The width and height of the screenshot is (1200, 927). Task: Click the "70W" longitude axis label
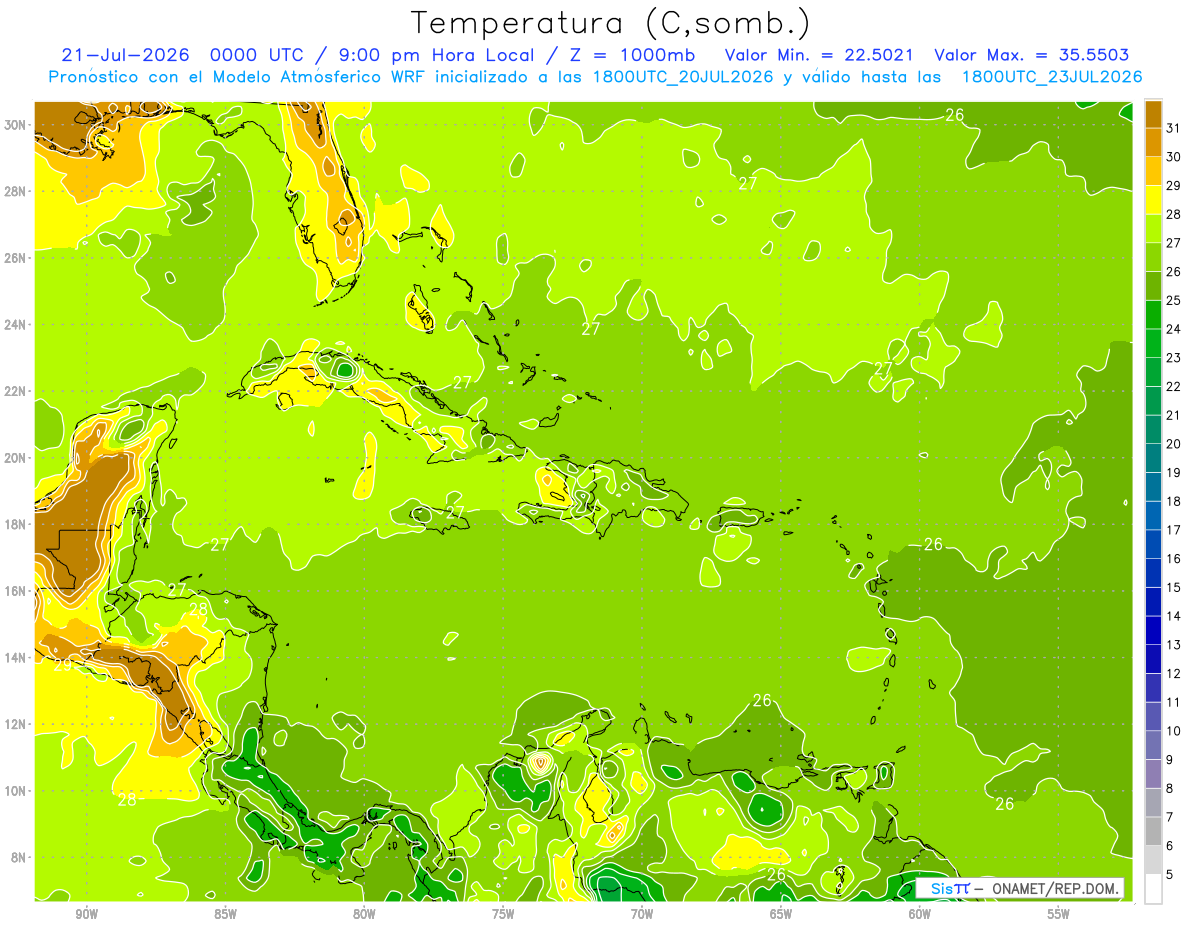coord(642,915)
